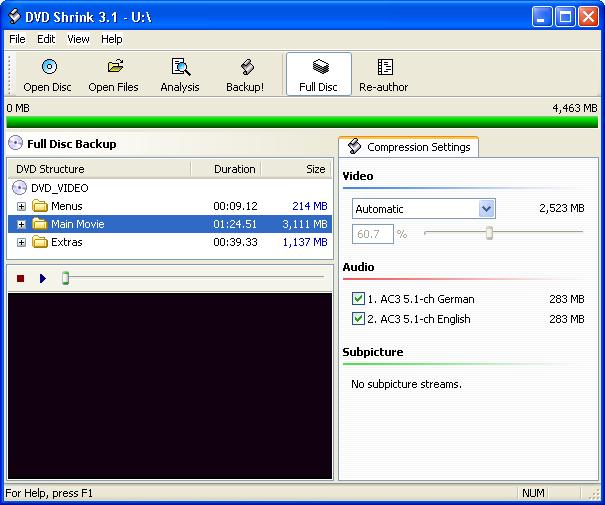Click the 01:24.51 duration value

tap(235, 224)
